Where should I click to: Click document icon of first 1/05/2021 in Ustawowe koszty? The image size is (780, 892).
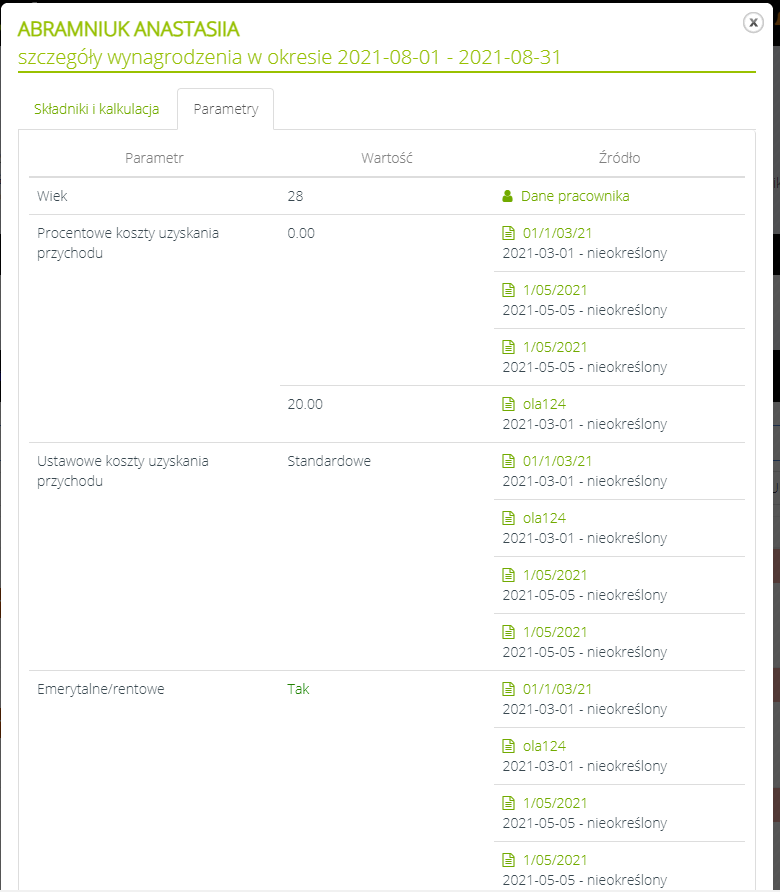507,575
